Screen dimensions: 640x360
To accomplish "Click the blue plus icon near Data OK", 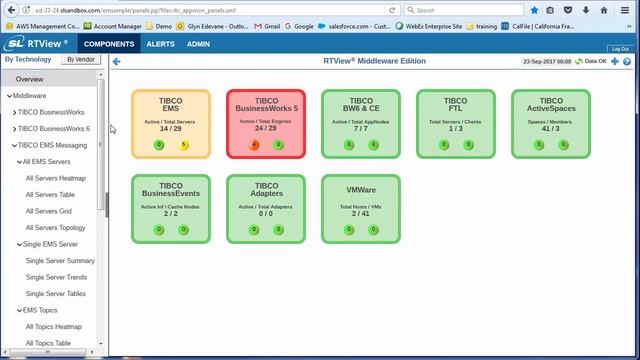I will point(615,61).
